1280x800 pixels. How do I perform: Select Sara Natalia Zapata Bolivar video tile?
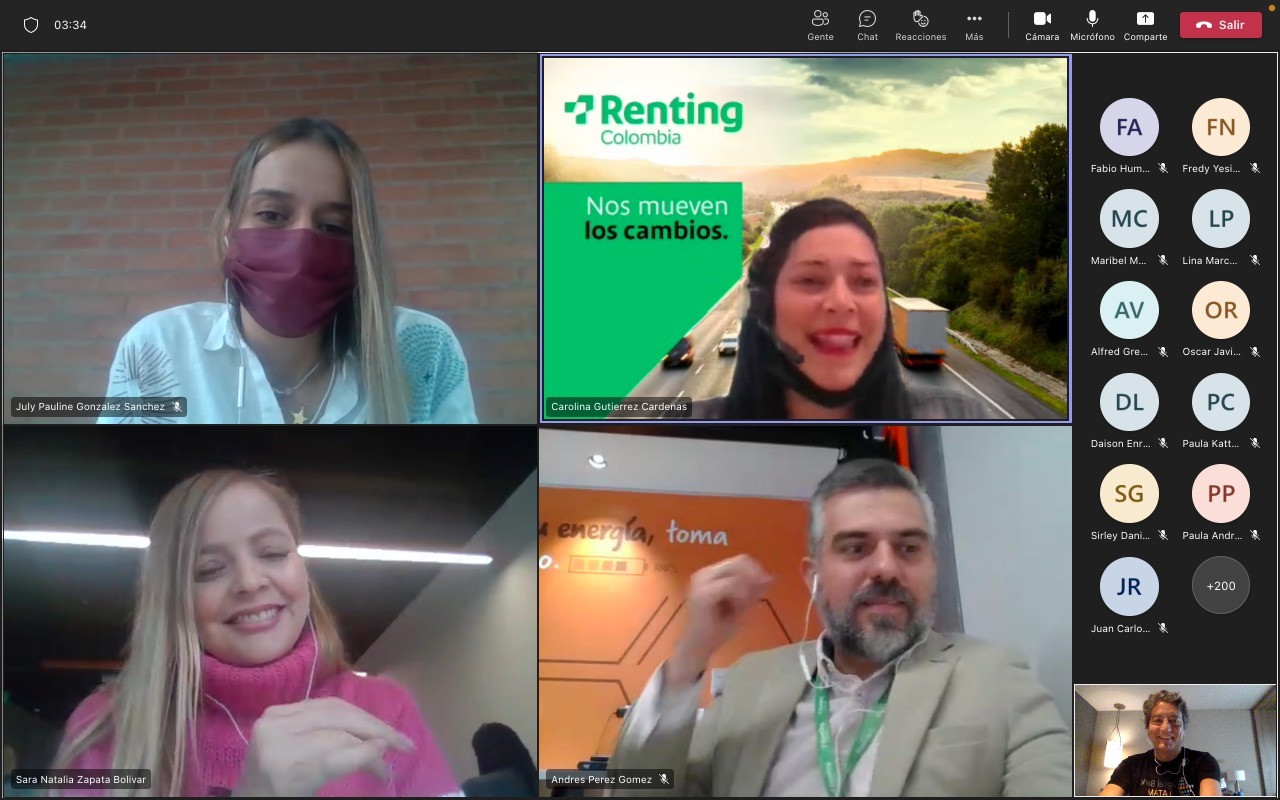270,610
